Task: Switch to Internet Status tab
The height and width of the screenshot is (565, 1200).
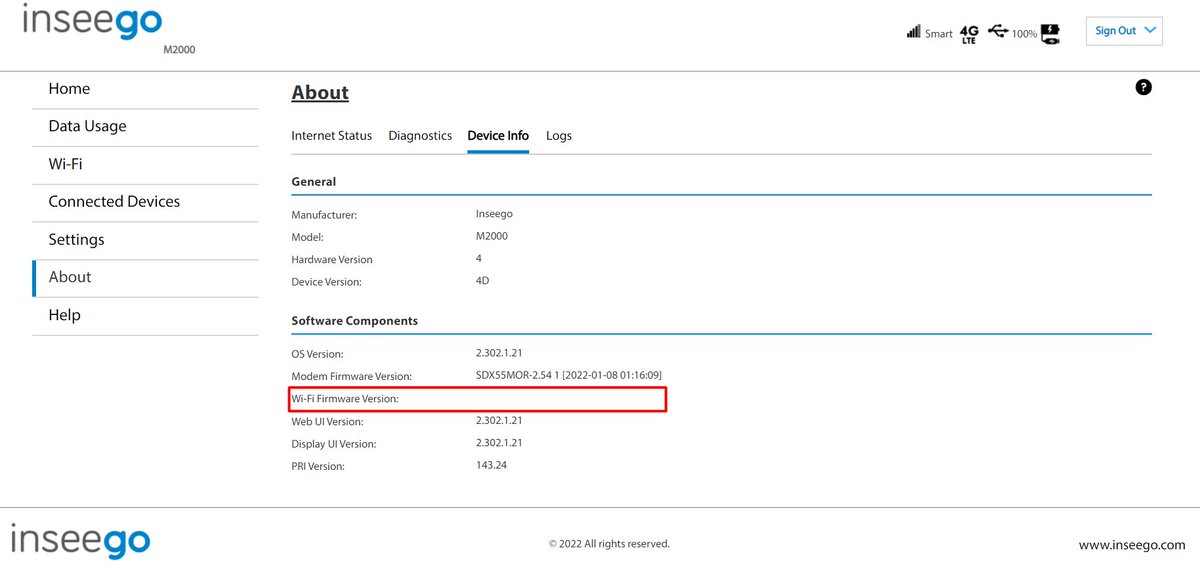Action: (x=331, y=136)
